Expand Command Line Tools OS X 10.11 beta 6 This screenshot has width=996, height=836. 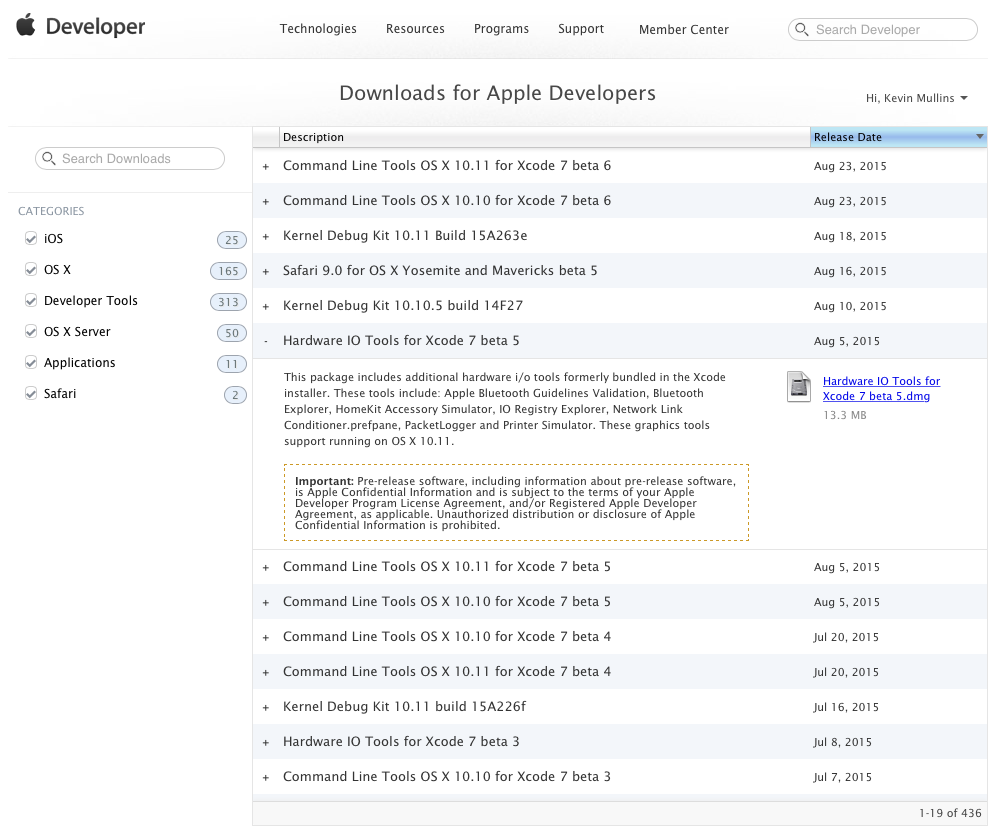click(x=265, y=166)
